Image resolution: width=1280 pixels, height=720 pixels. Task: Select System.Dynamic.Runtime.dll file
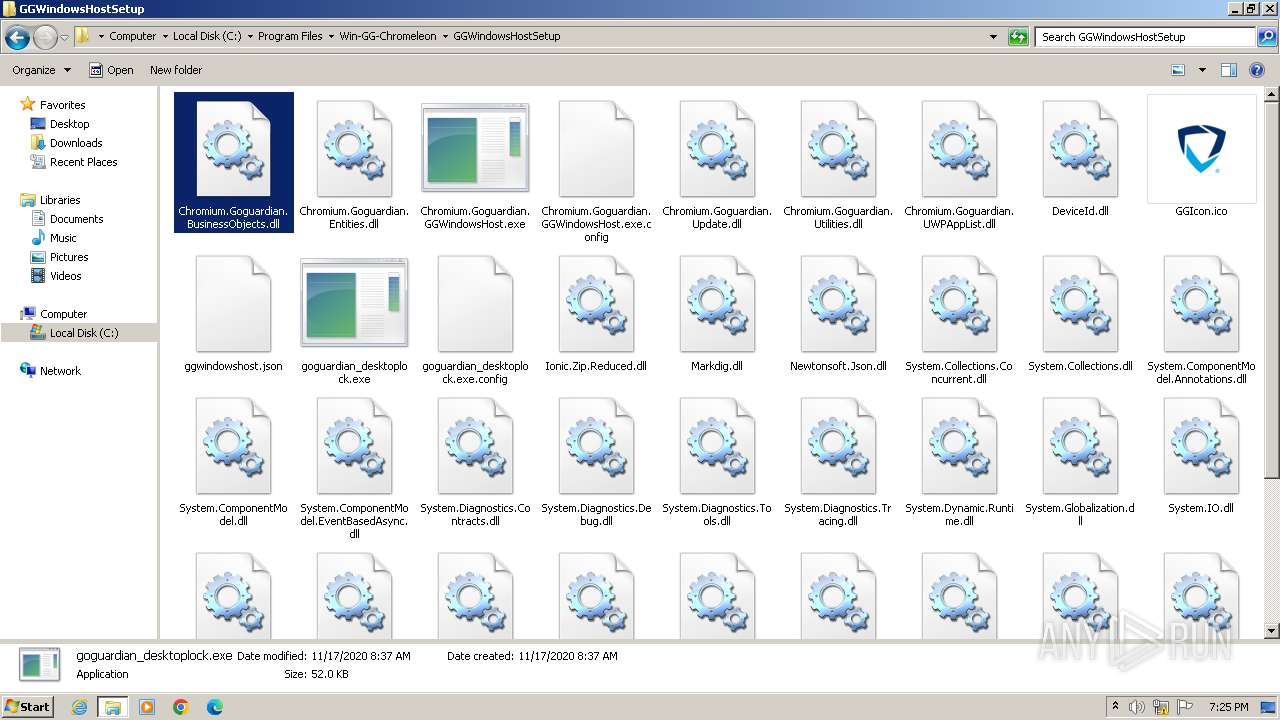tap(959, 462)
